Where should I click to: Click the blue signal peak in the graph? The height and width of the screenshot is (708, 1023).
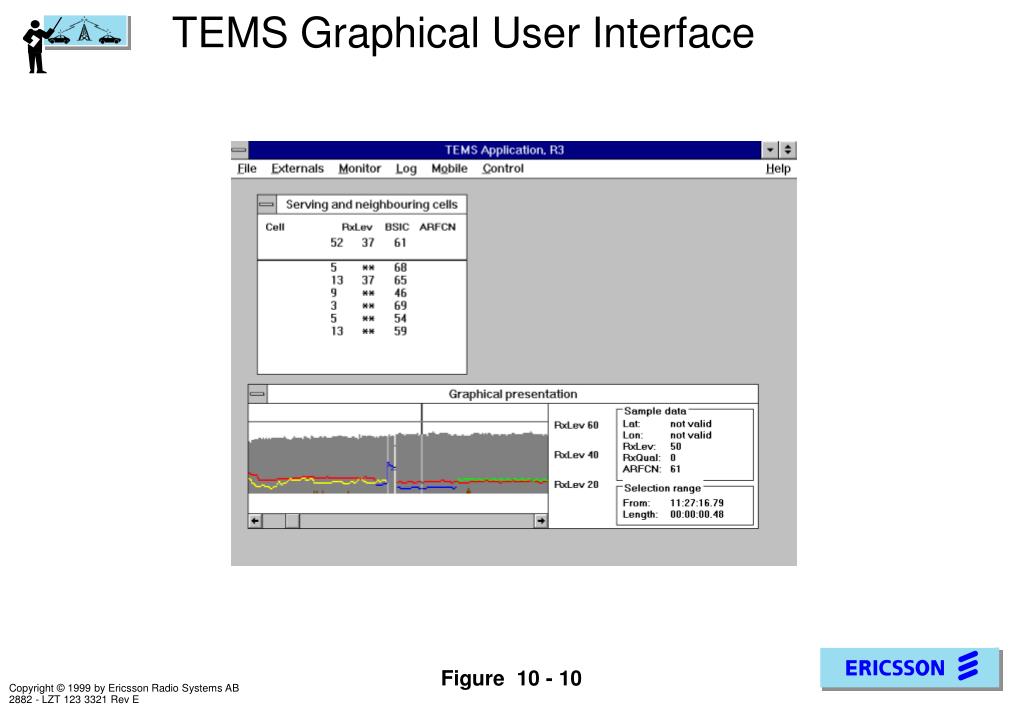pos(389,466)
